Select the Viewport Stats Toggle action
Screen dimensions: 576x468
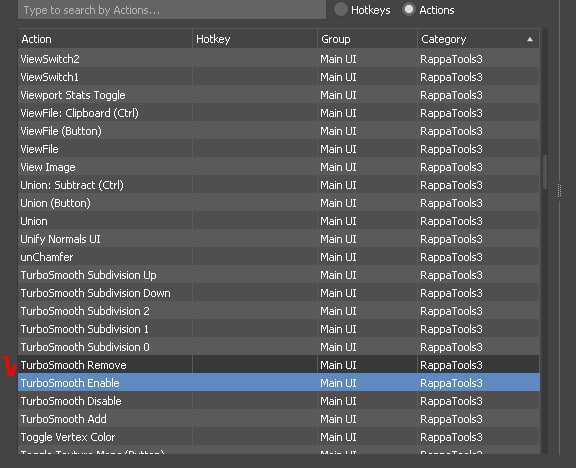pyautogui.click(x=279, y=95)
